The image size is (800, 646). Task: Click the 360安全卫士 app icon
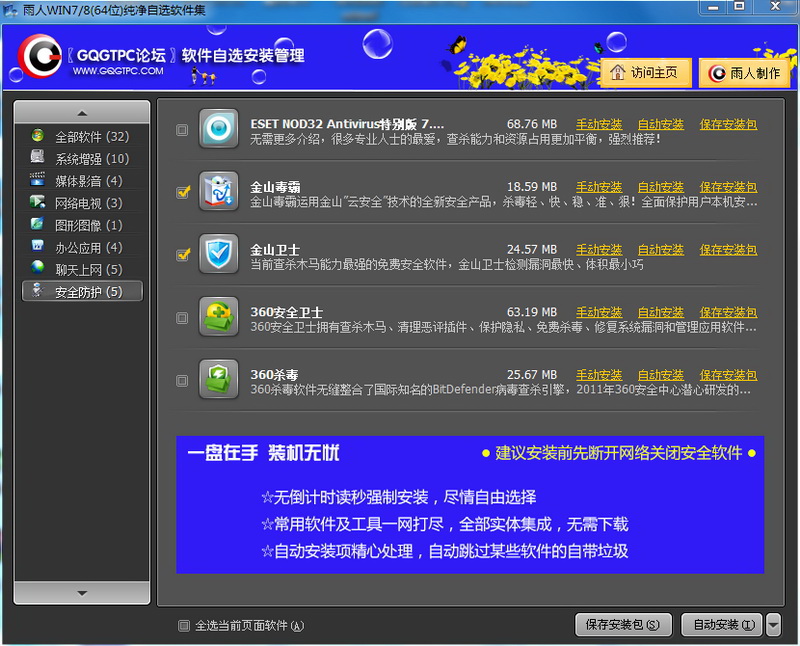[x=218, y=317]
